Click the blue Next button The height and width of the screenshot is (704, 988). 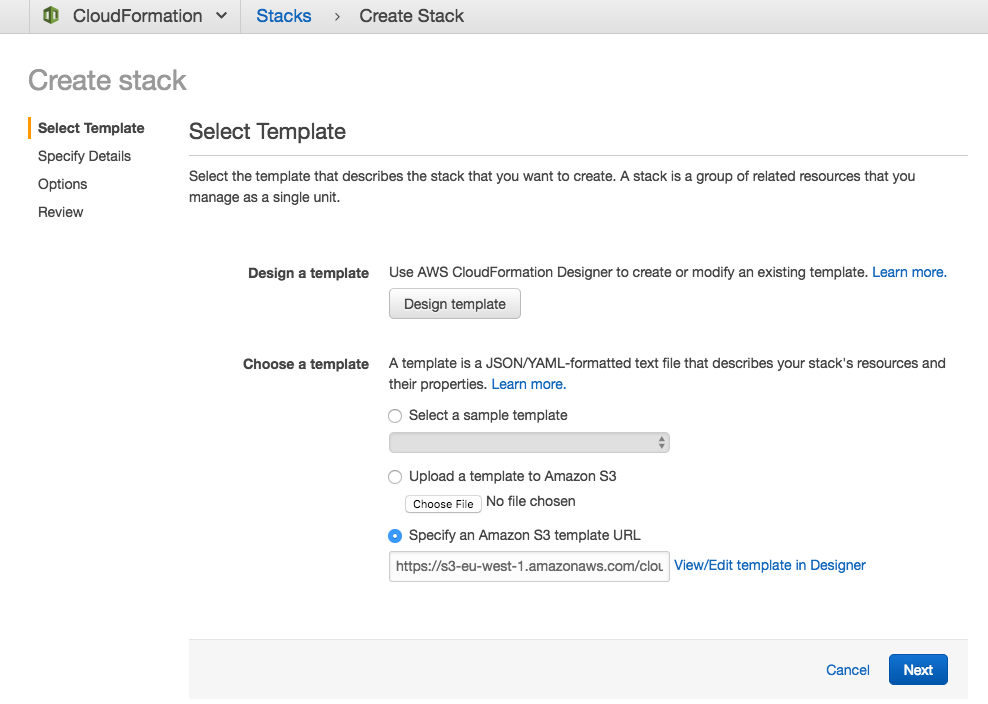pos(918,669)
